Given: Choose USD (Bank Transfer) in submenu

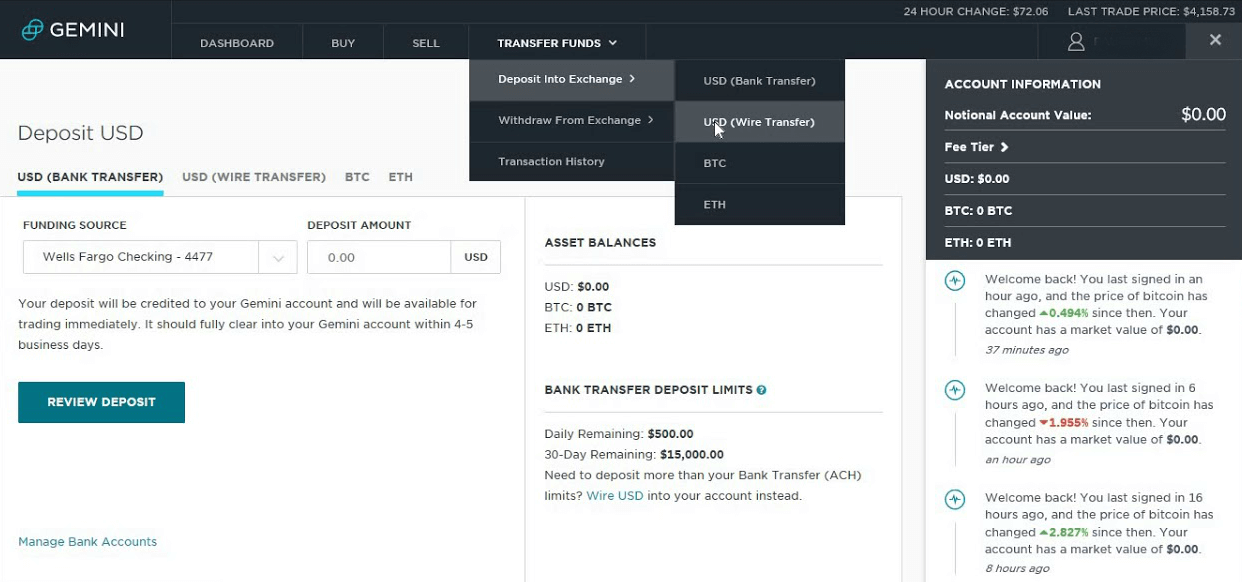Looking at the screenshot, I should click(x=760, y=81).
